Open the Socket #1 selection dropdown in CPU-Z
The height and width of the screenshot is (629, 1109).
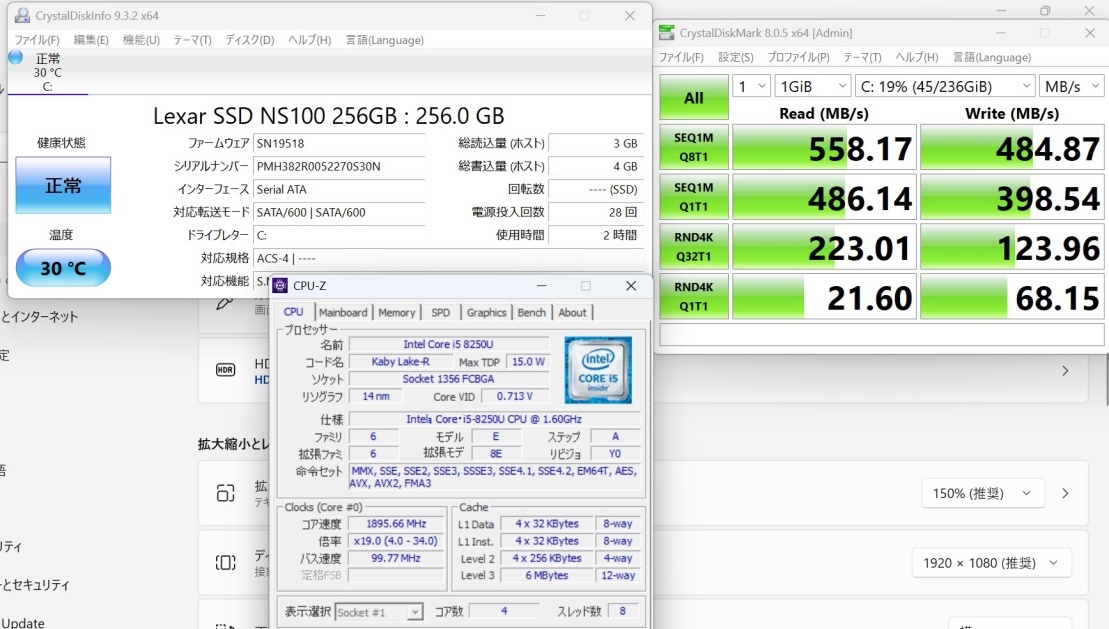click(379, 612)
